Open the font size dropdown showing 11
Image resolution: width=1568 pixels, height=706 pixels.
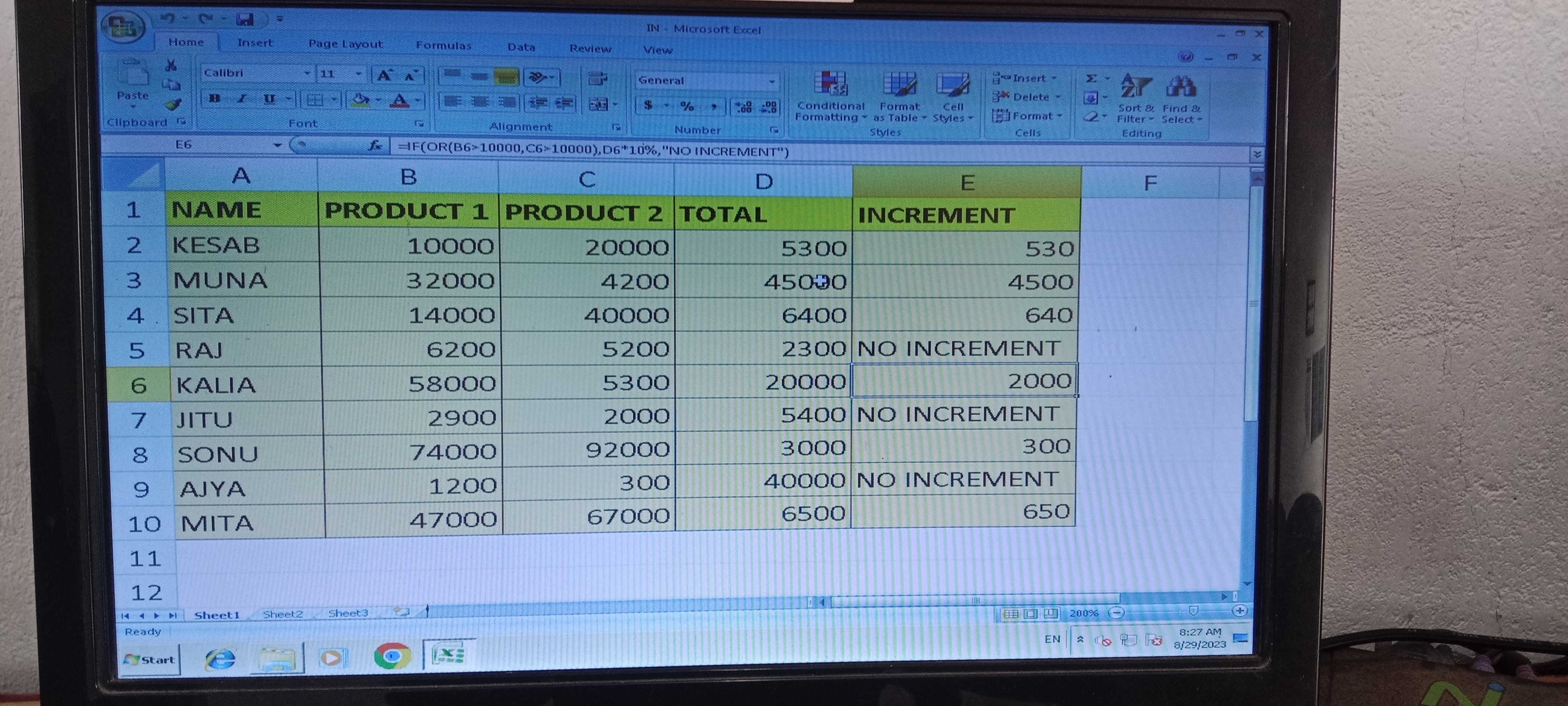(x=358, y=74)
